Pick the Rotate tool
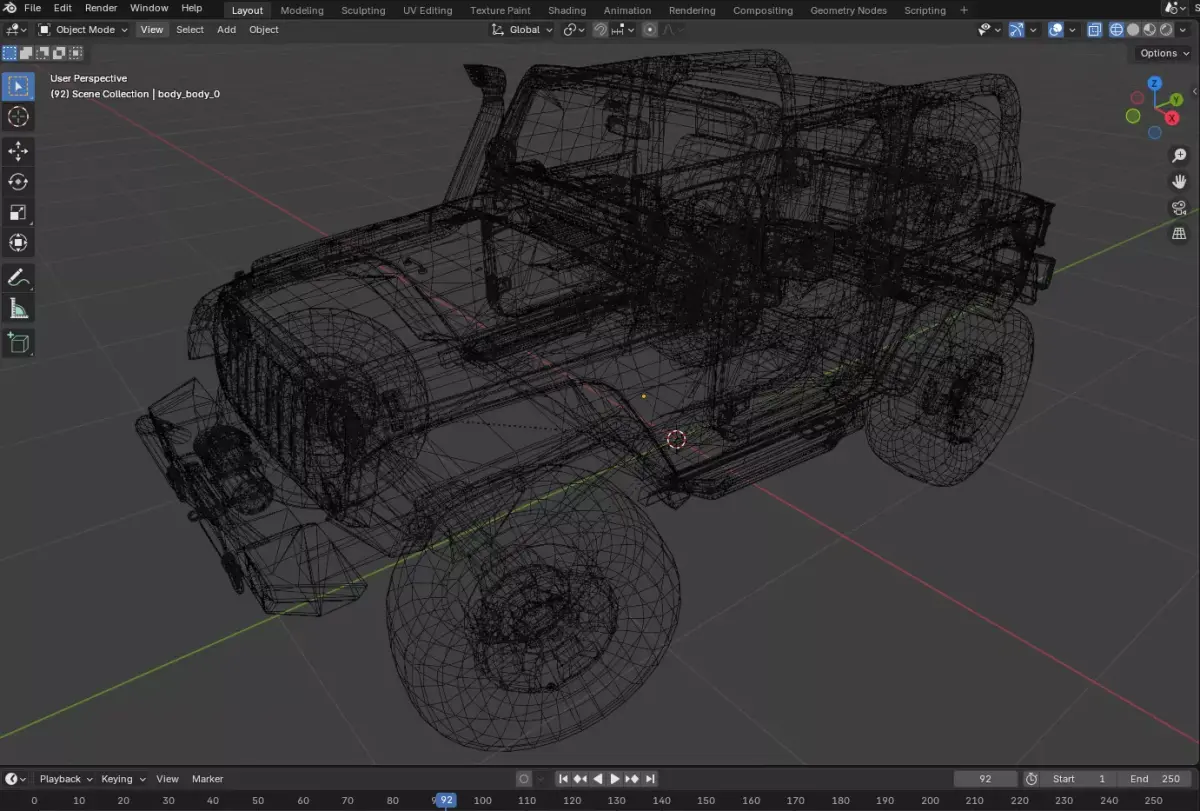Screen dimensions: 1200x811 (x=18, y=181)
